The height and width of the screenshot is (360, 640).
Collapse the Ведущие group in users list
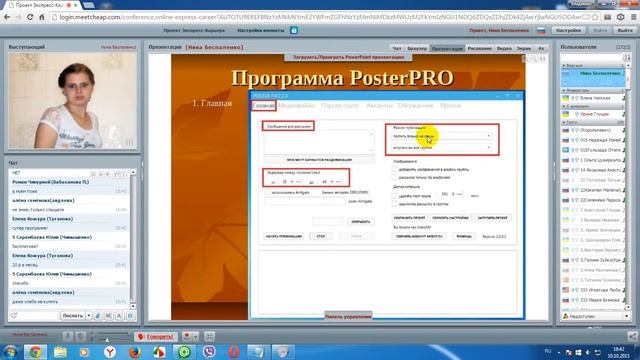564,65
